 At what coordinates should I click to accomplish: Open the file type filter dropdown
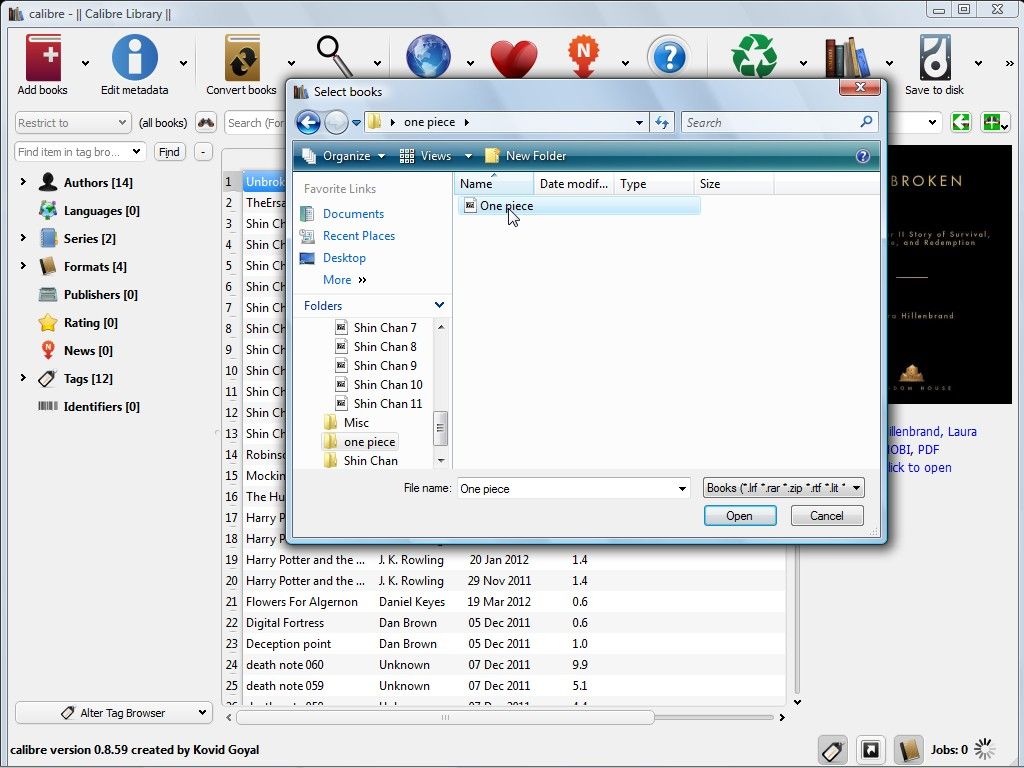[784, 488]
